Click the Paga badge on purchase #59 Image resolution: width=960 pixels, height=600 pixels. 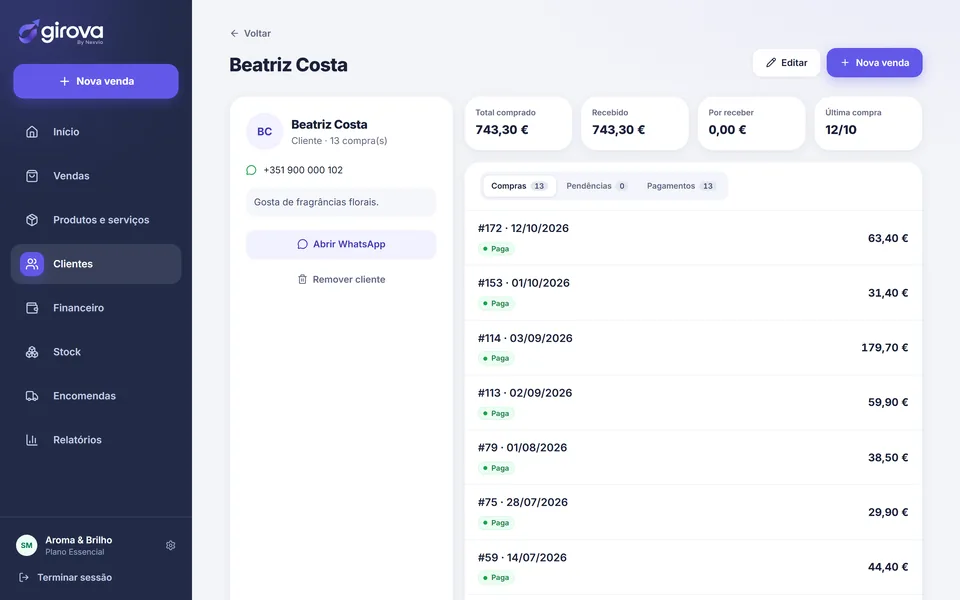[496, 577]
